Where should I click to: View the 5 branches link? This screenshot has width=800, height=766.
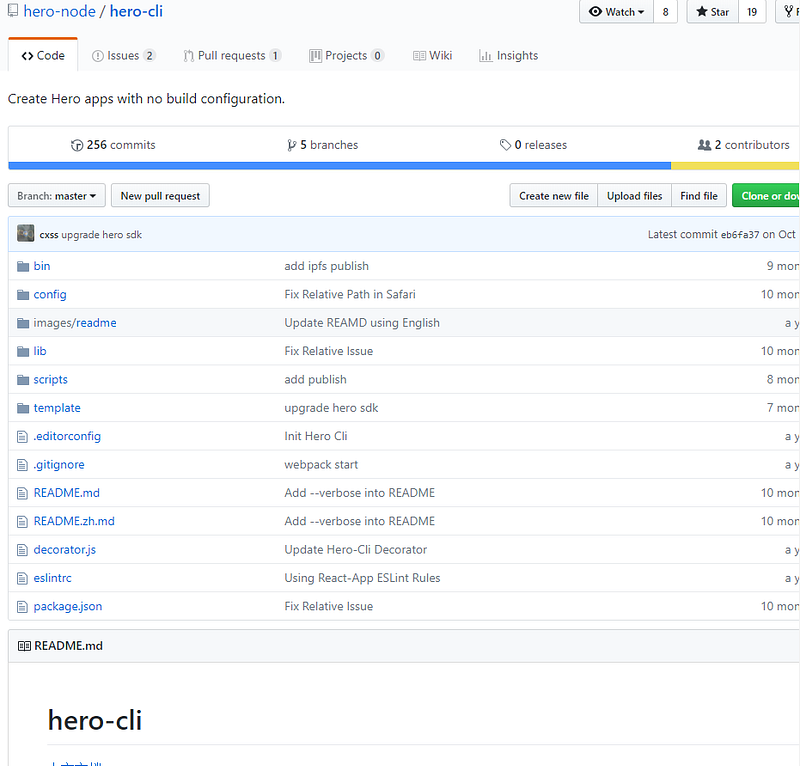tap(322, 145)
